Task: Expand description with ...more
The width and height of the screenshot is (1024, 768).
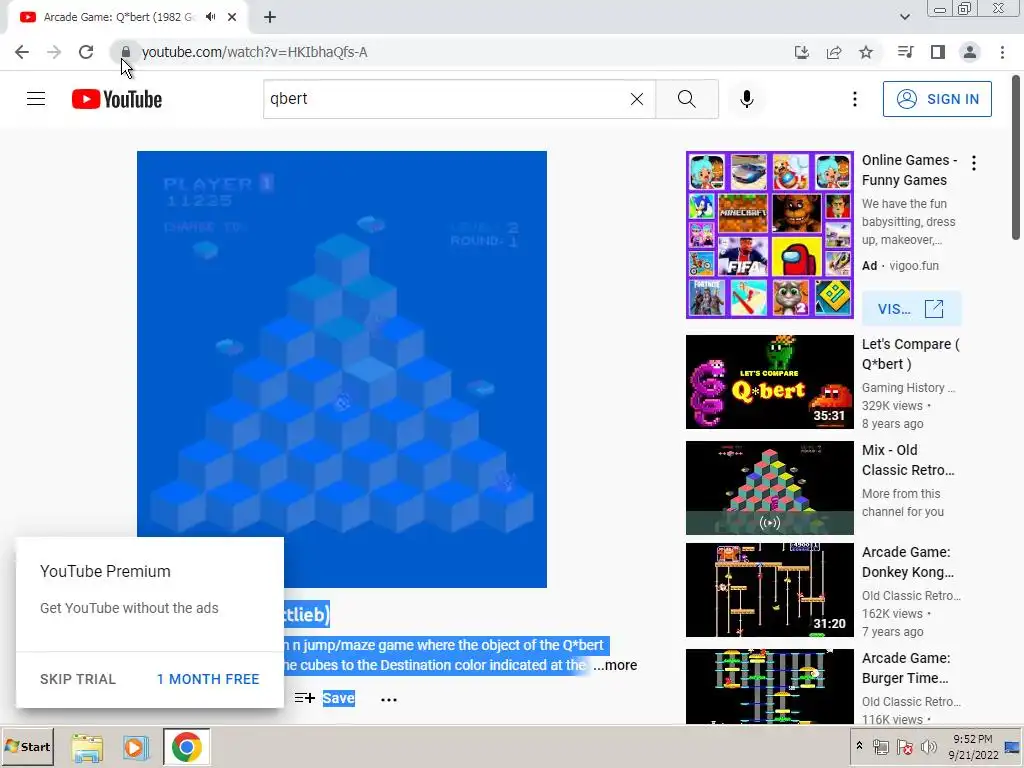Action: click(615, 665)
